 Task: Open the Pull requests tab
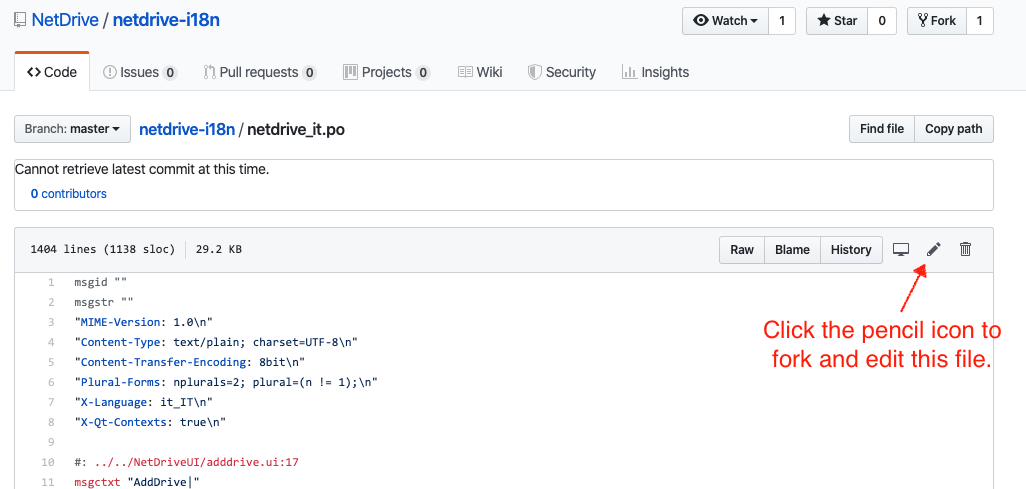click(x=260, y=72)
